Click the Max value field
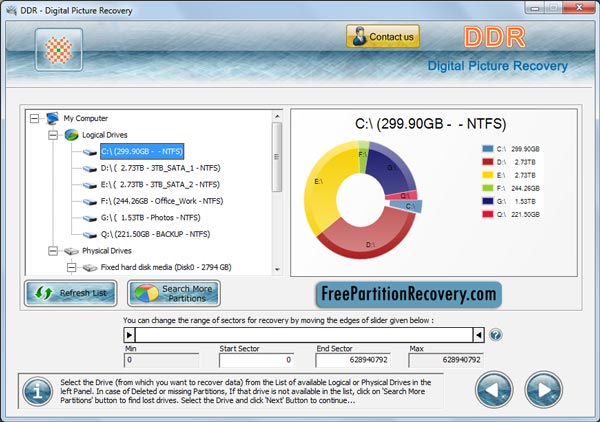Screen dimensions: 600x422 [446, 360]
